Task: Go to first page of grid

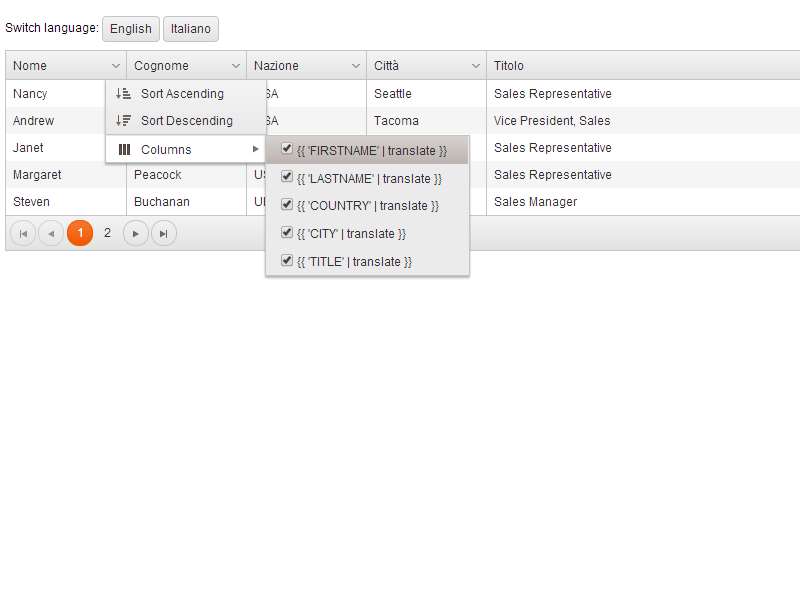Action: coord(23,233)
